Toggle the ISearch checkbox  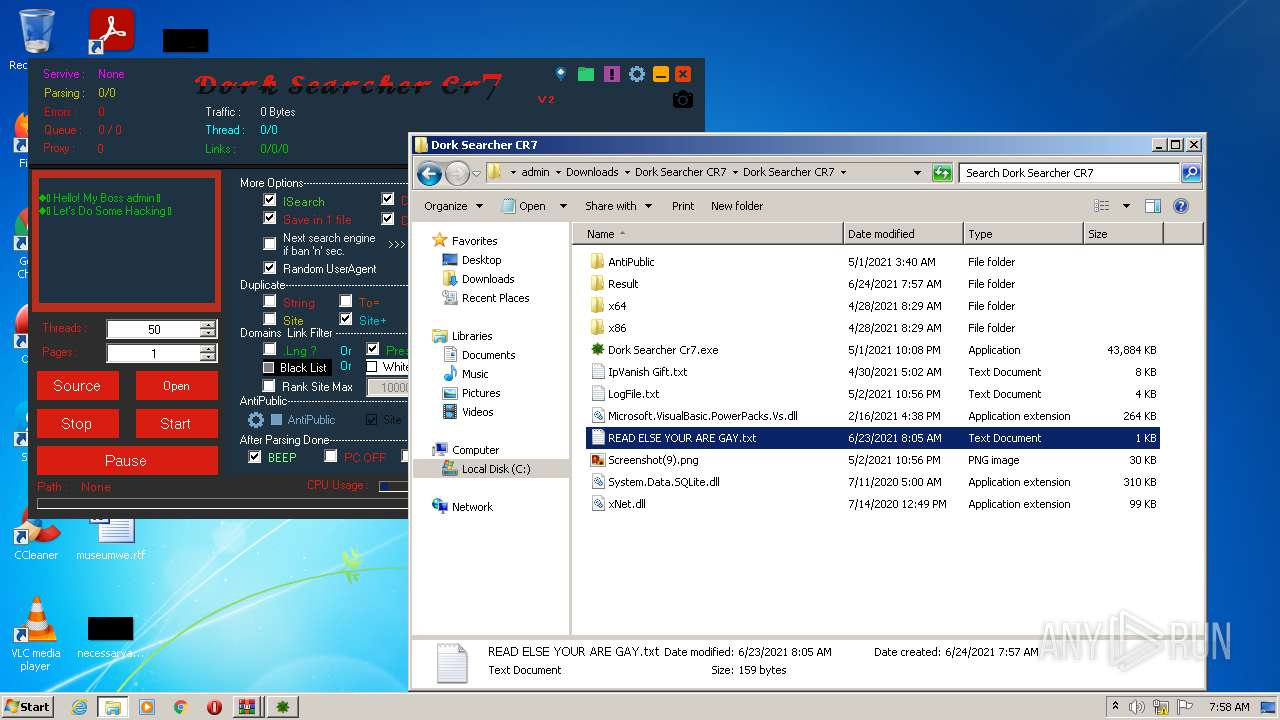click(x=269, y=200)
